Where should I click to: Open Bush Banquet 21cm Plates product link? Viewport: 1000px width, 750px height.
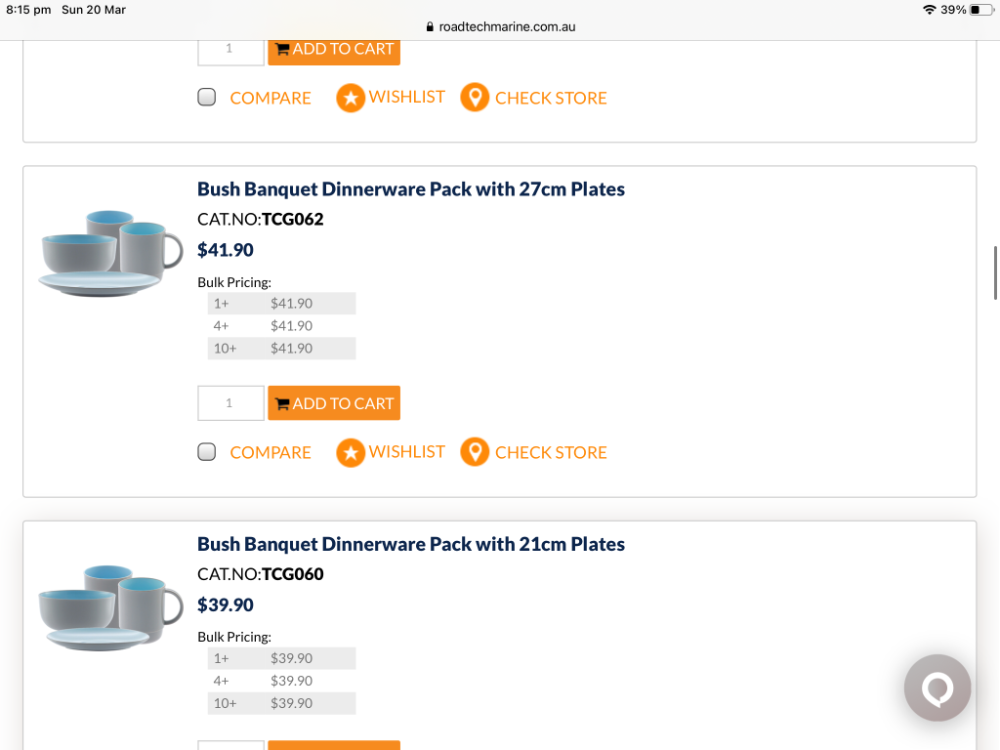411,544
